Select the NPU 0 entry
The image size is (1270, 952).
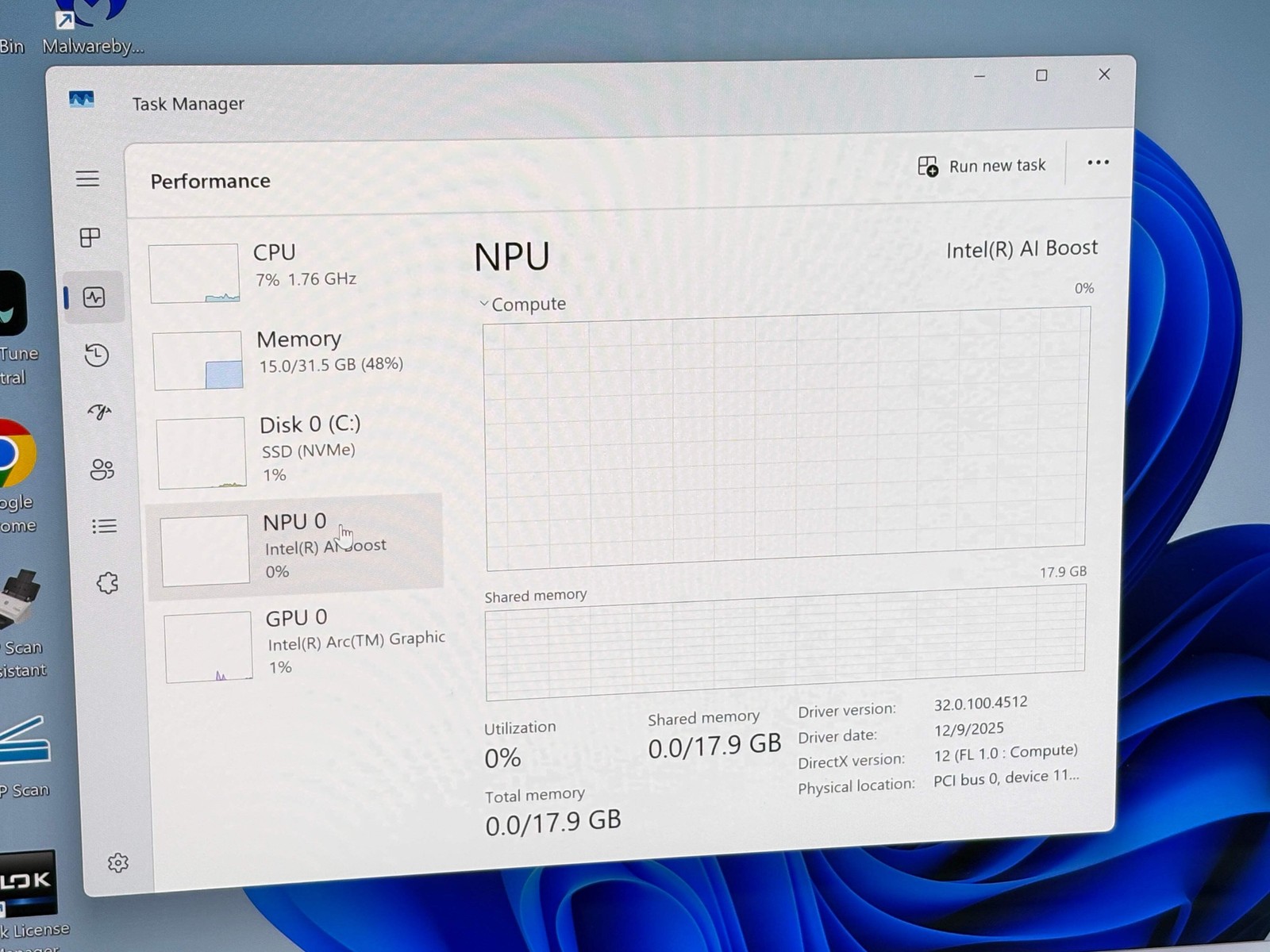[x=295, y=547]
